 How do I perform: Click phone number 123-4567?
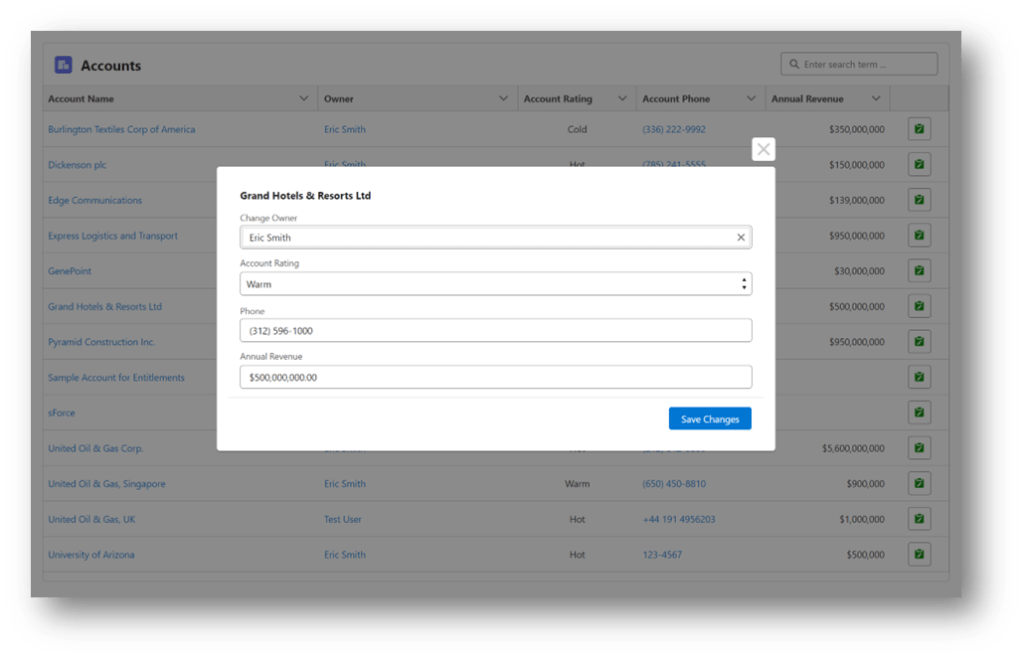pyautogui.click(x=662, y=555)
